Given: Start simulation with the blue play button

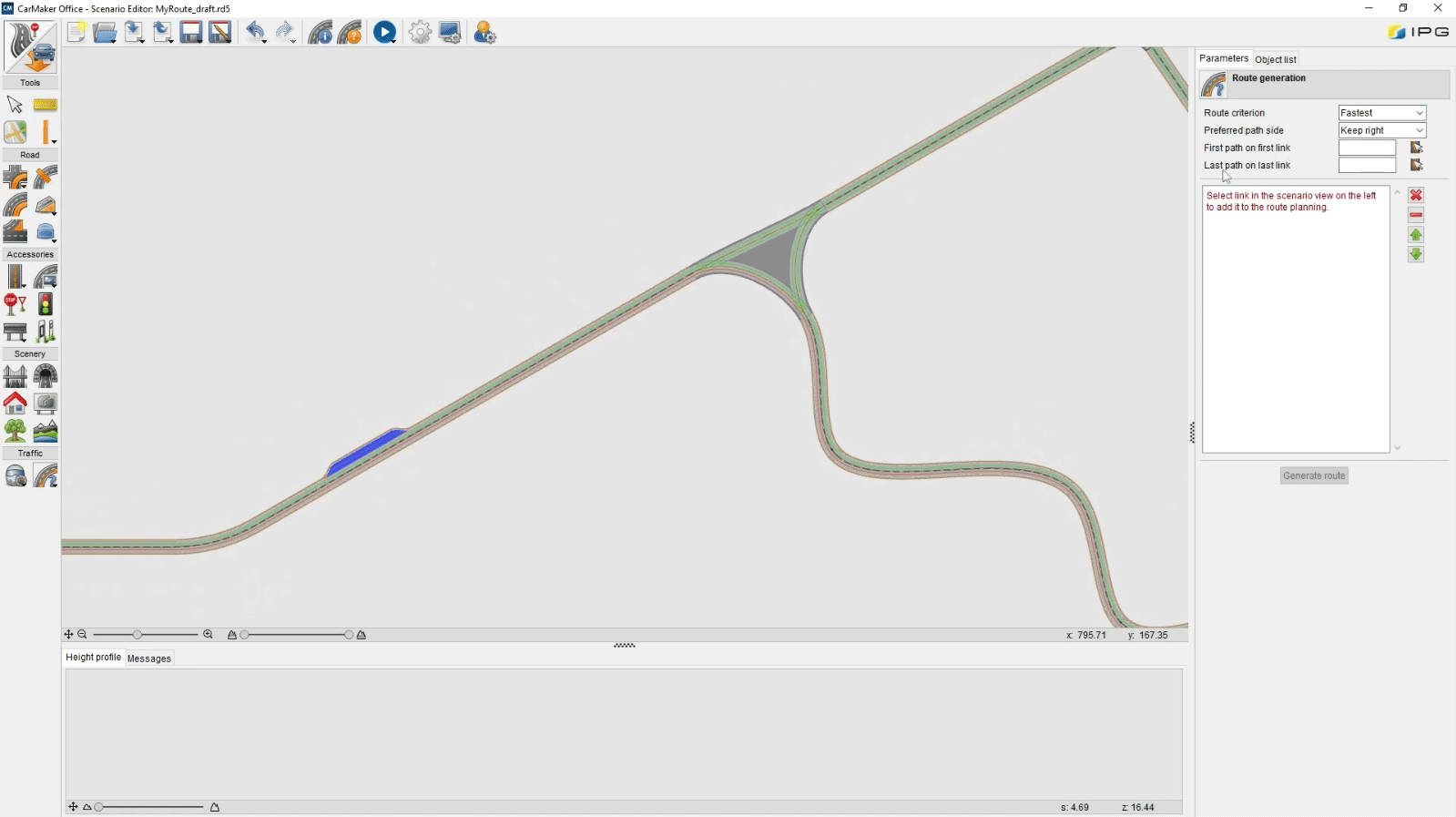Looking at the screenshot, I should pyautogui.click(x=385, y=33).
